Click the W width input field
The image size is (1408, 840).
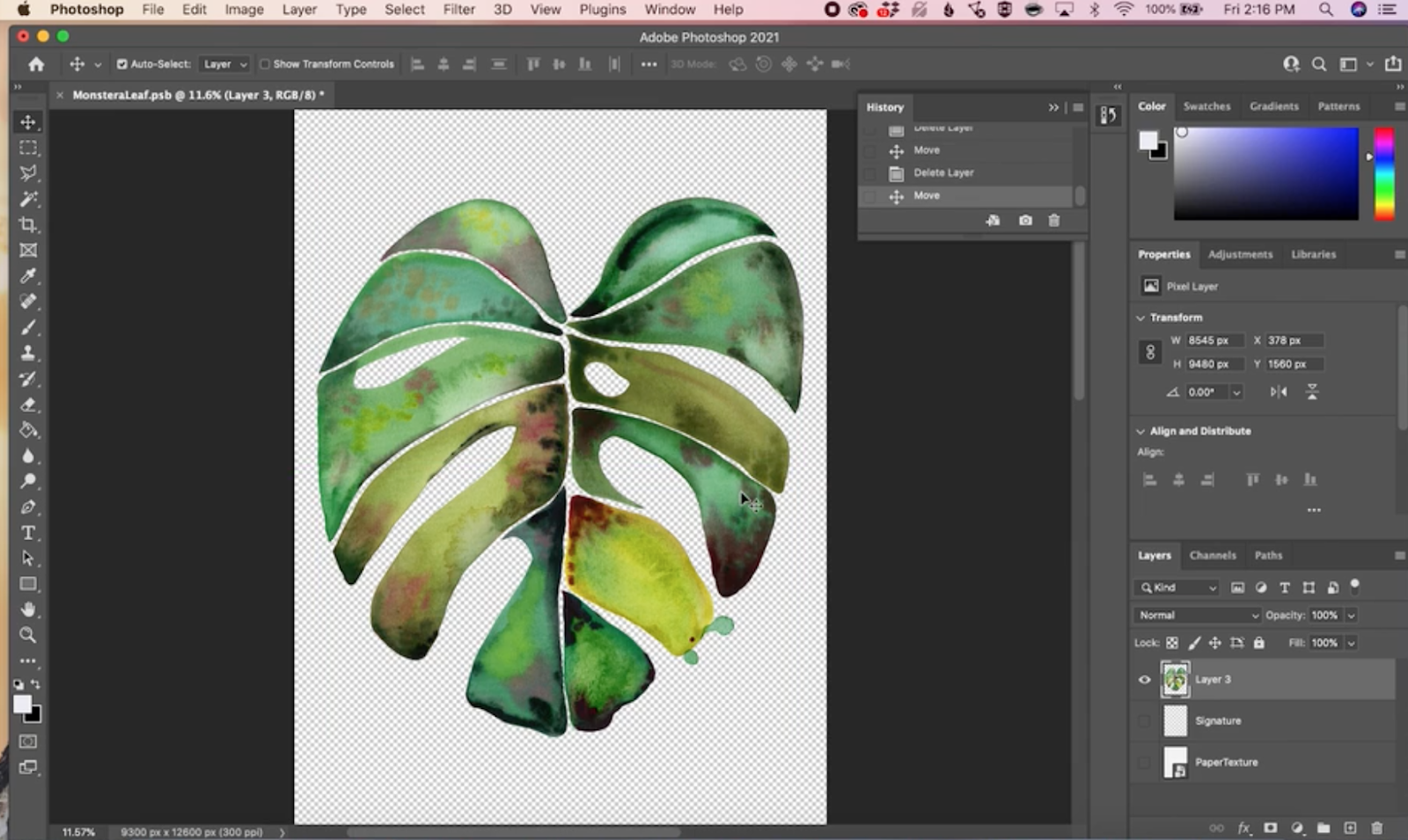[1214, 340]
